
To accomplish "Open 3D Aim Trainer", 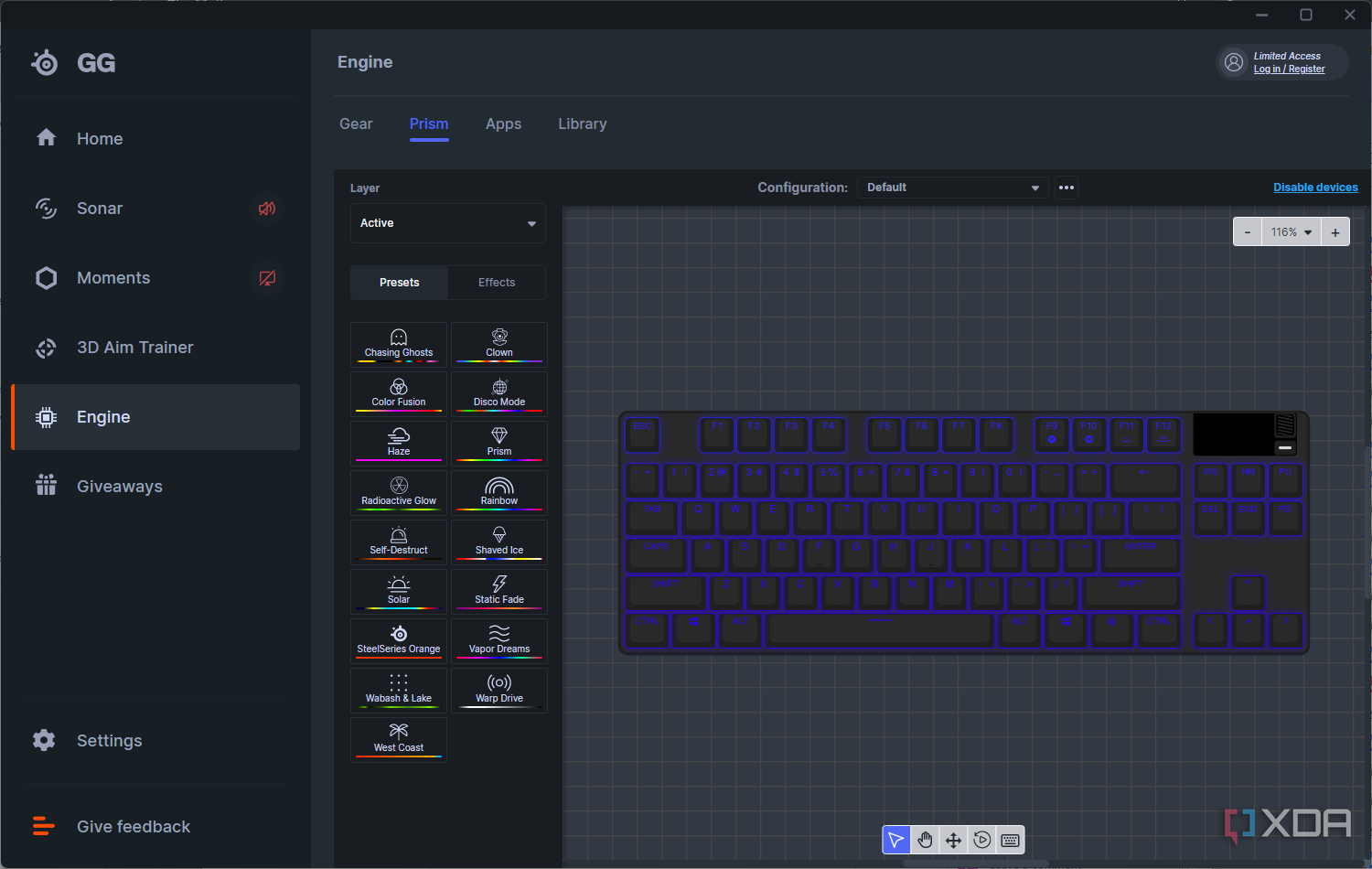I will click(x=155, y=348).
